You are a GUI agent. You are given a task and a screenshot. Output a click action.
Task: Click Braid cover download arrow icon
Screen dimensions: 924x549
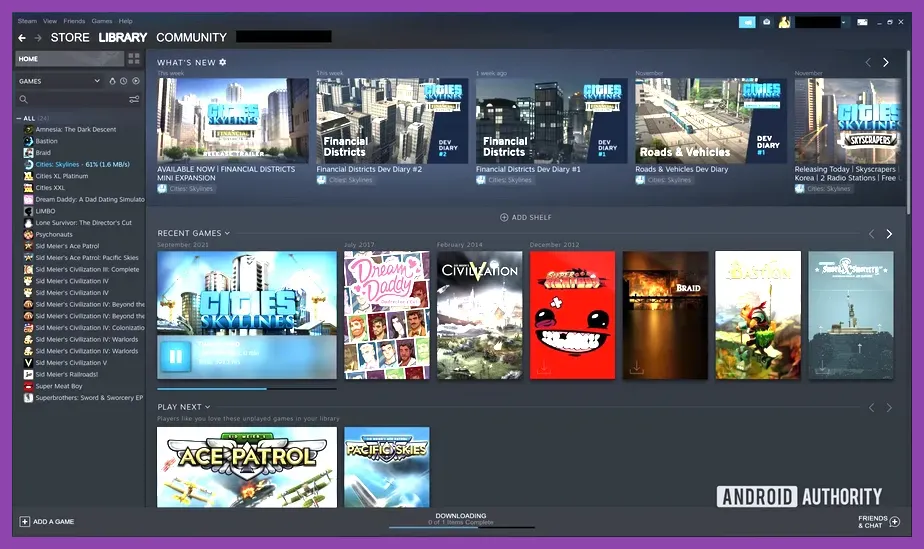636,368
